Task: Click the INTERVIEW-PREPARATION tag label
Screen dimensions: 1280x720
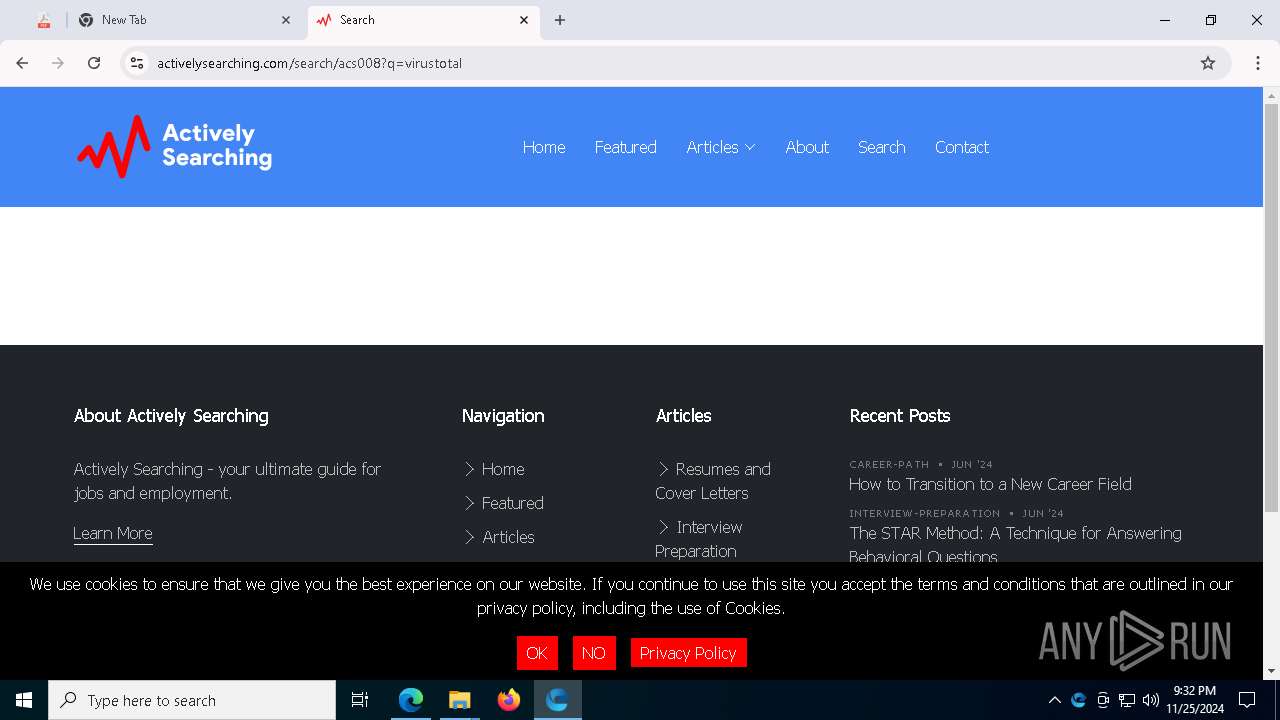Action: pyautogui.click(x=925, y=513)
